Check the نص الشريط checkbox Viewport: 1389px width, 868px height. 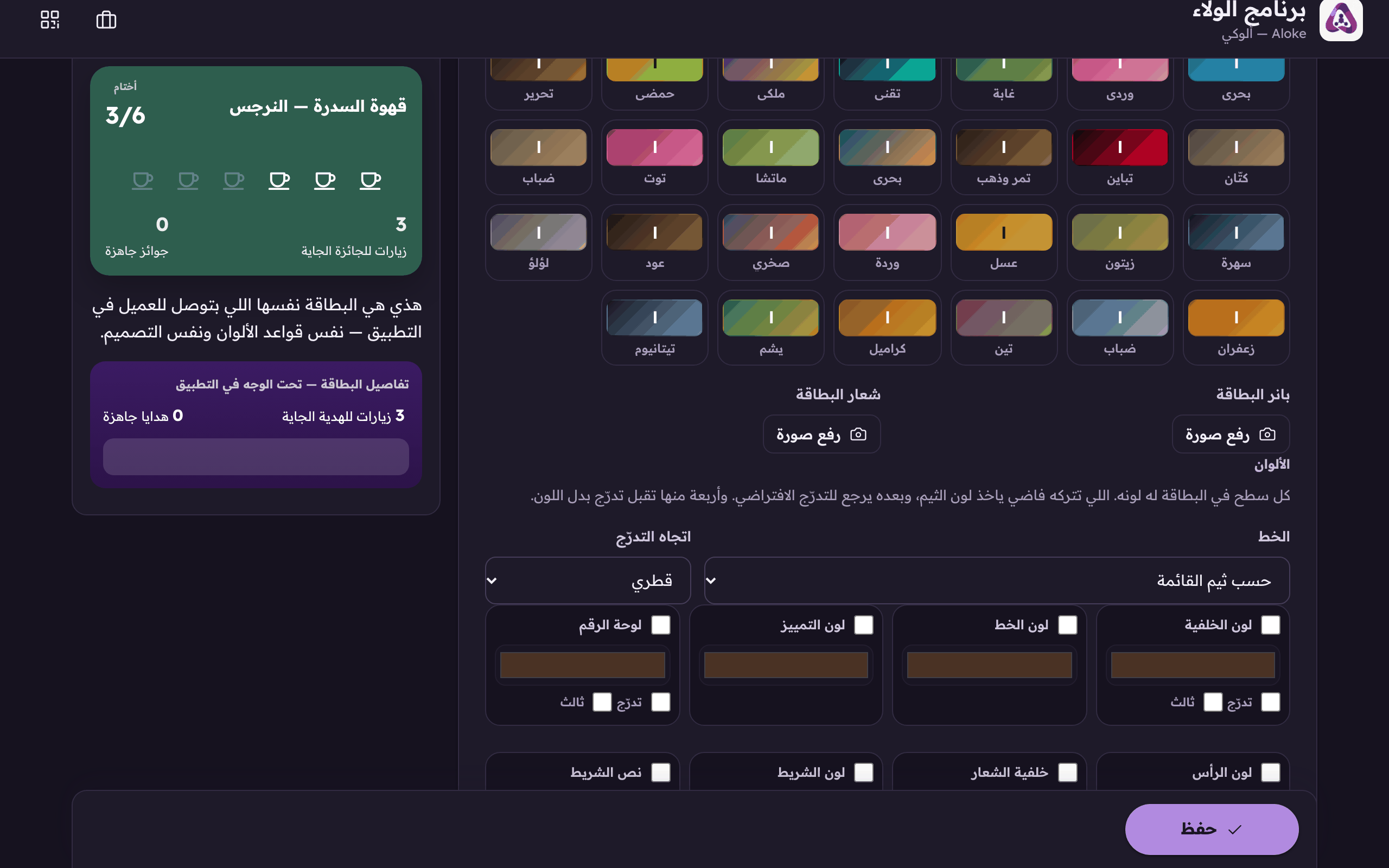click(x=661, y=772)
